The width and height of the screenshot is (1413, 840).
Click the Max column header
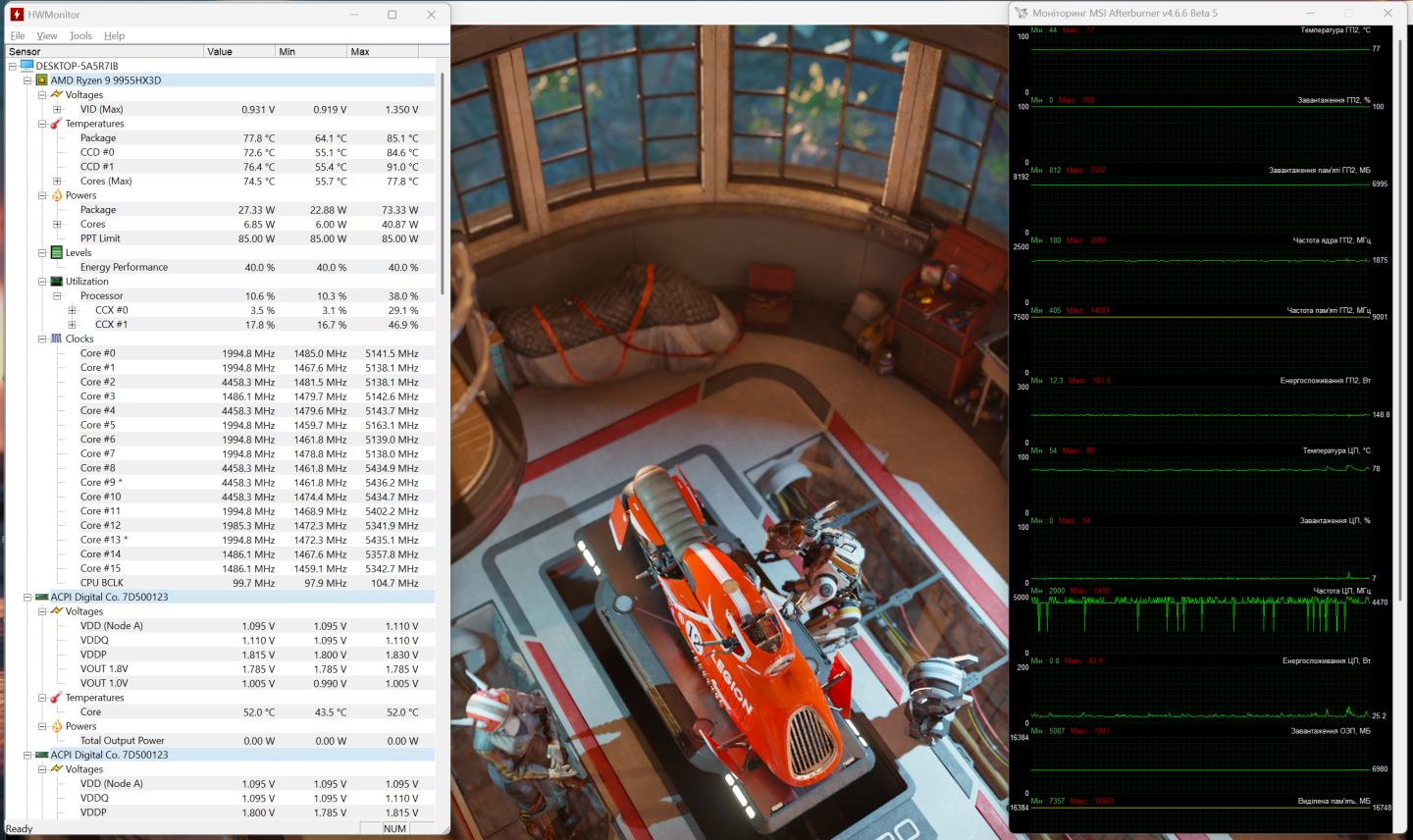(384, 51)
